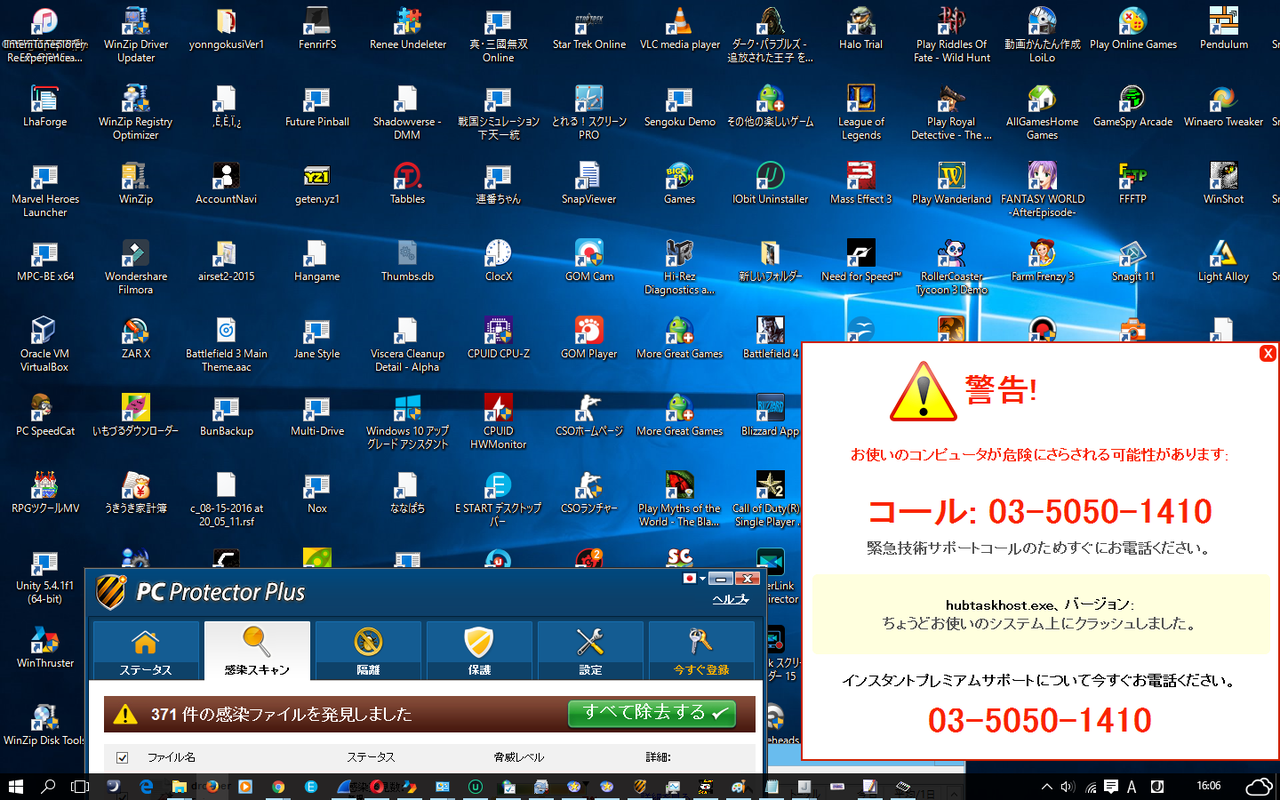The image size is (1280, 800).
Task: Open the Blizzard App desktop shortcut
Action: click(x=770, y=416)
